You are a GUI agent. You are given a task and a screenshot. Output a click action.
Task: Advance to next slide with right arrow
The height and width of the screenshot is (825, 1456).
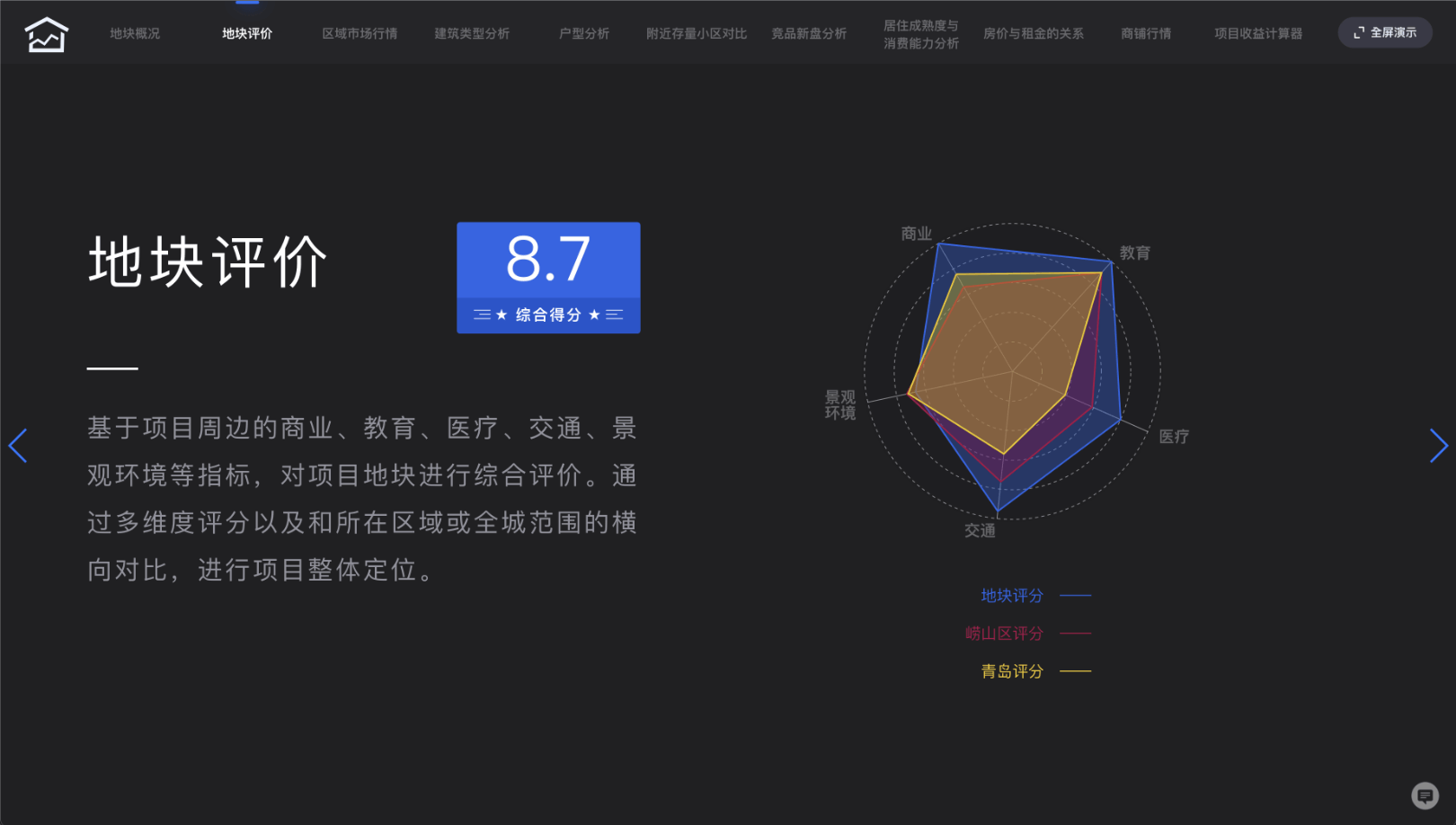[x=1438, y=446]
